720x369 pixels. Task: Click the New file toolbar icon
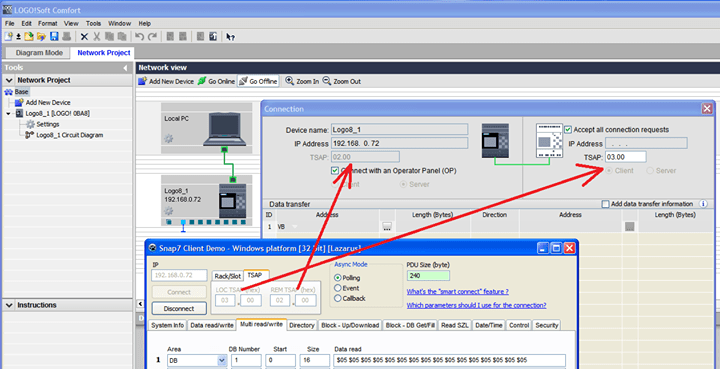pyautogui.click(x=8, y=37)
